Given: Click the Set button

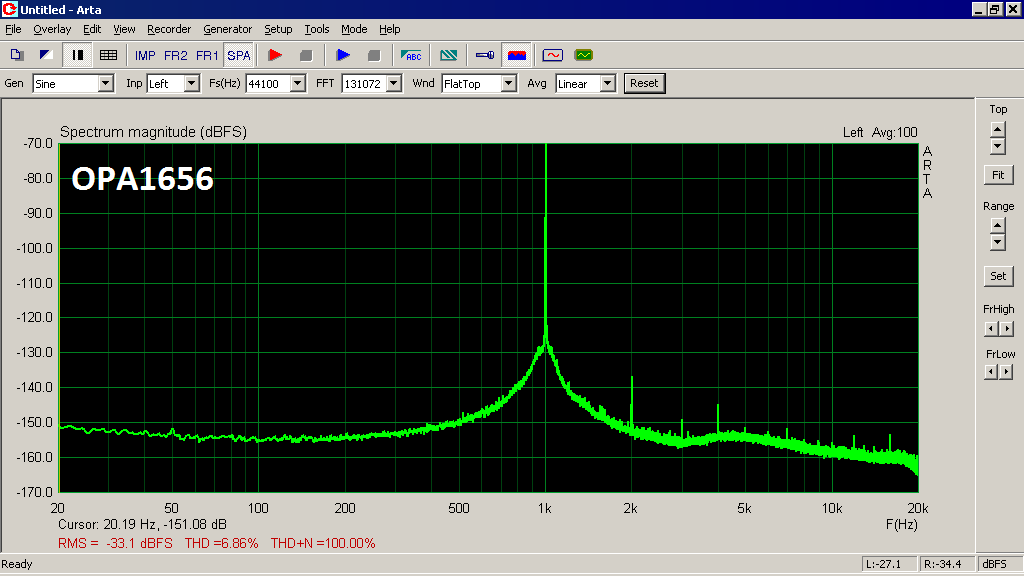Looking at the screenshot, I should (999, 276).
